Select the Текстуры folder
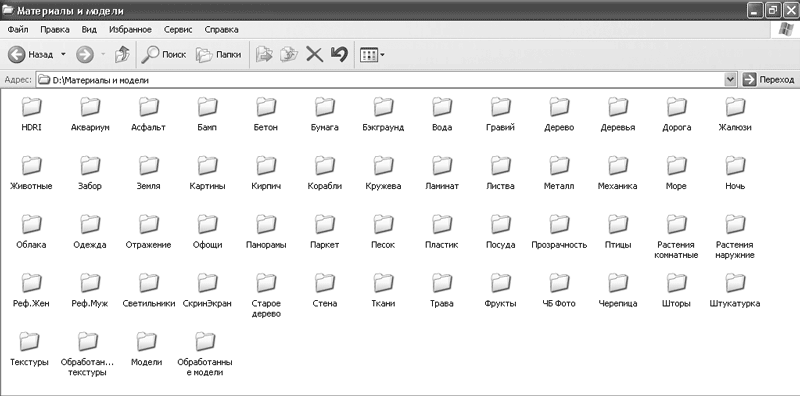Viewport: 800px width, 396px height. click(x=29, y=350)
